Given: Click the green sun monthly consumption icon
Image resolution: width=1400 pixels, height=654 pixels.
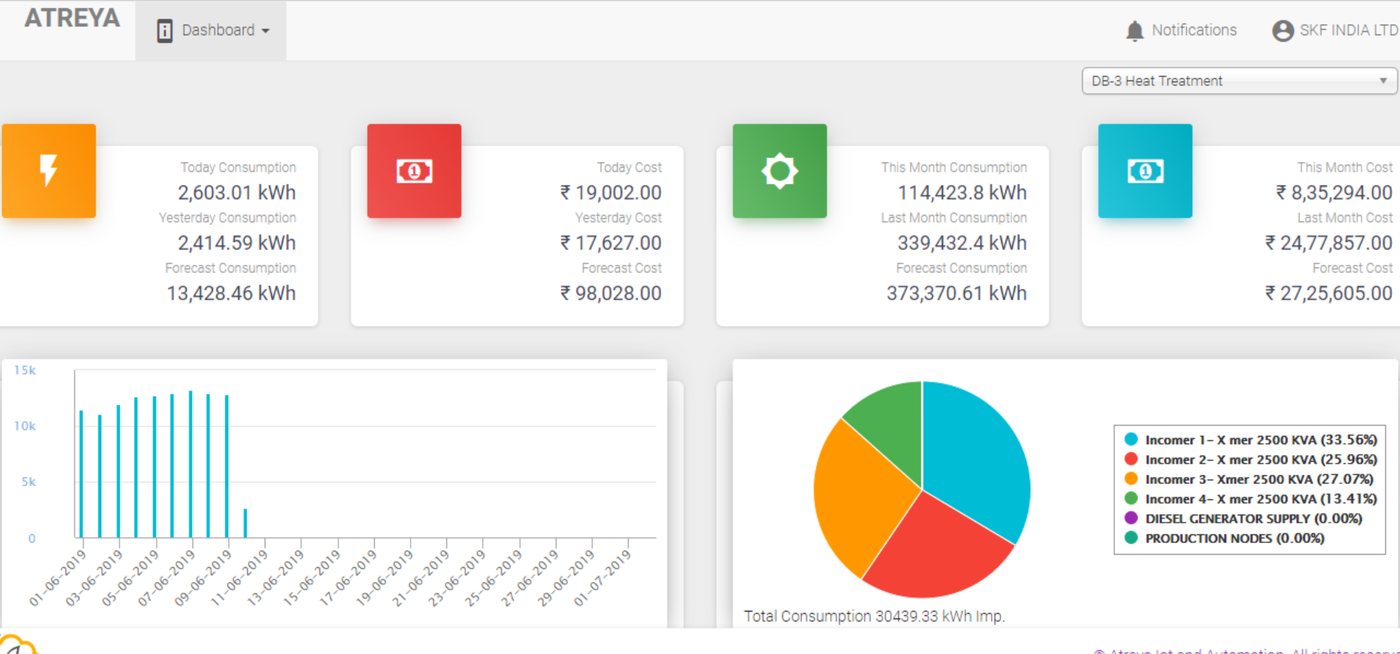Looking at the screenshot, I should coord(780,171).
